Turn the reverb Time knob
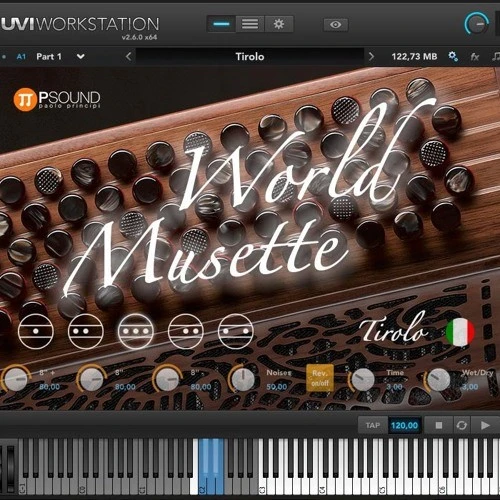This screenshot has height=500, width=500. click(x=362, y=379)
